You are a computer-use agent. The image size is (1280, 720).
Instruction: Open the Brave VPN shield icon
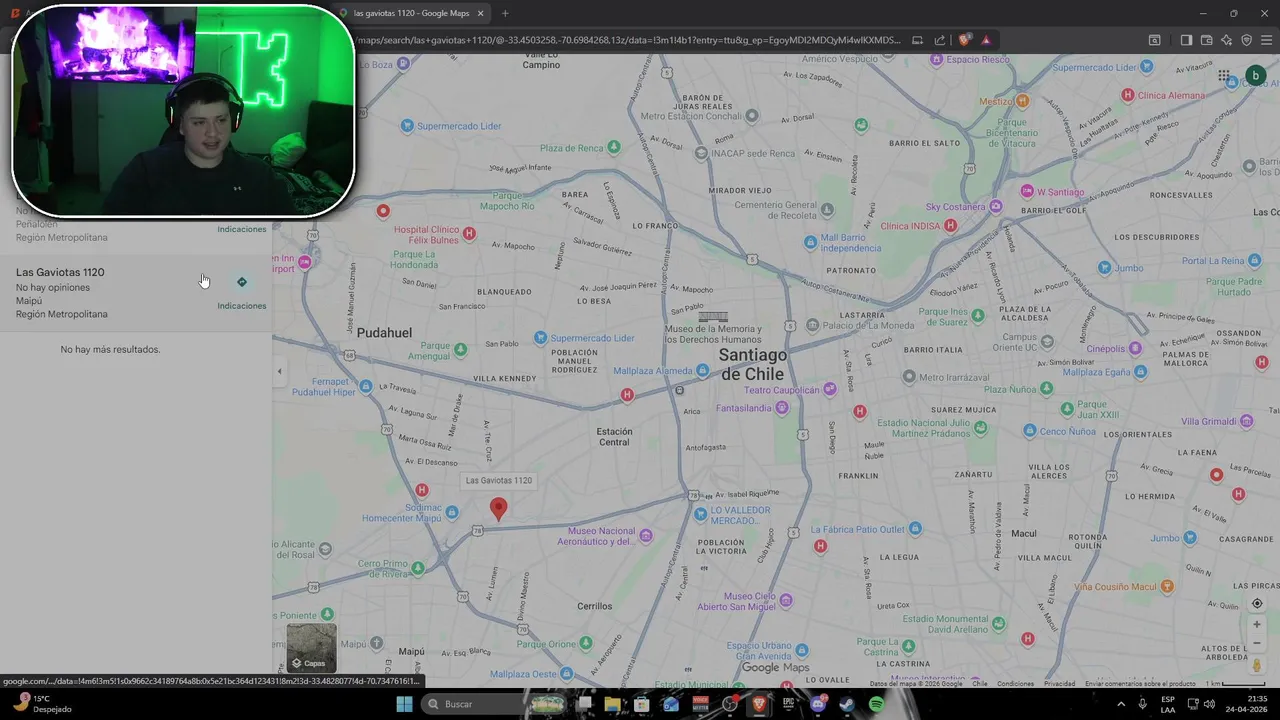[x=1246, y=40]
